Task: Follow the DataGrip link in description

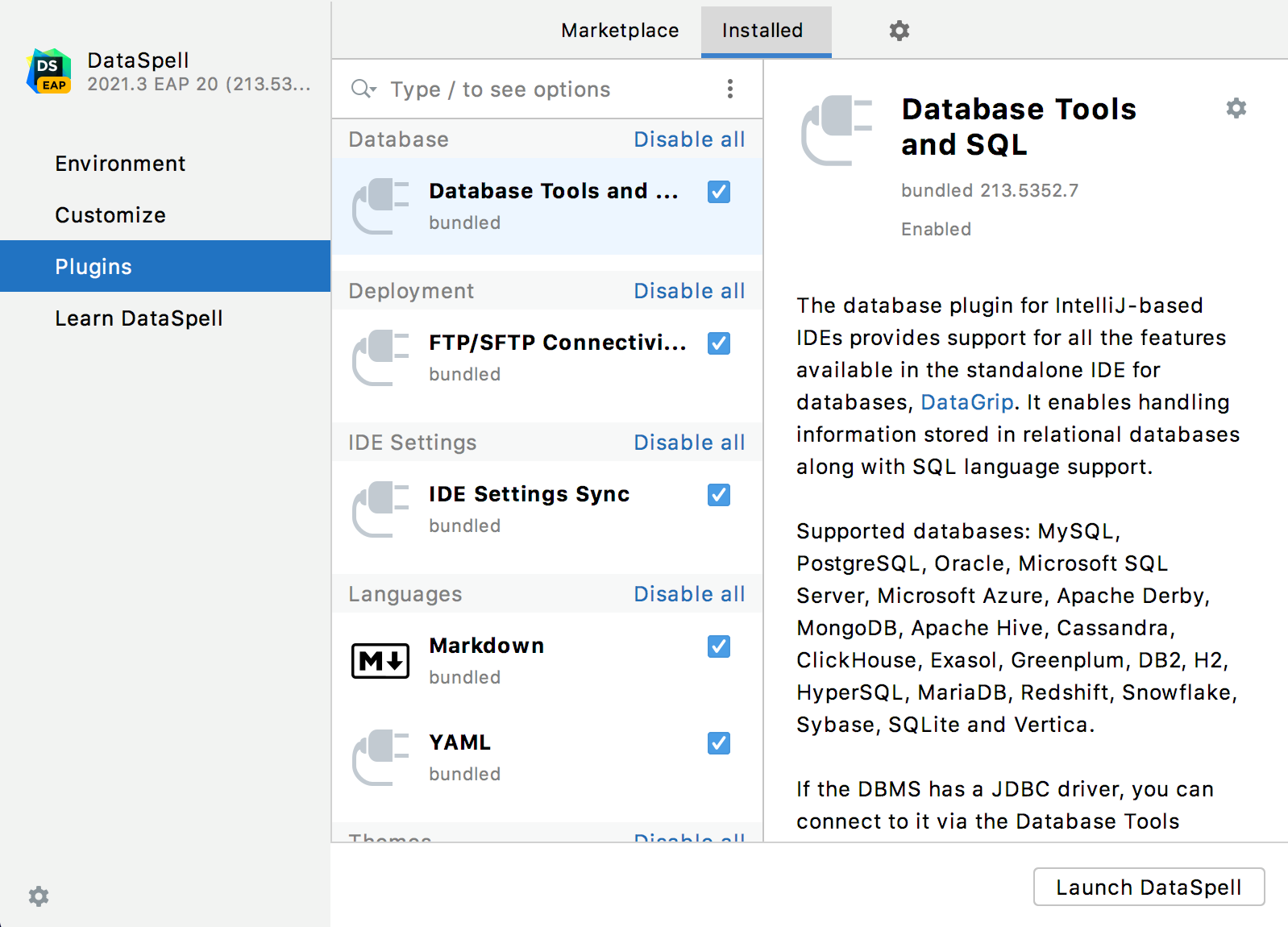Action: (x=966, y=402)
